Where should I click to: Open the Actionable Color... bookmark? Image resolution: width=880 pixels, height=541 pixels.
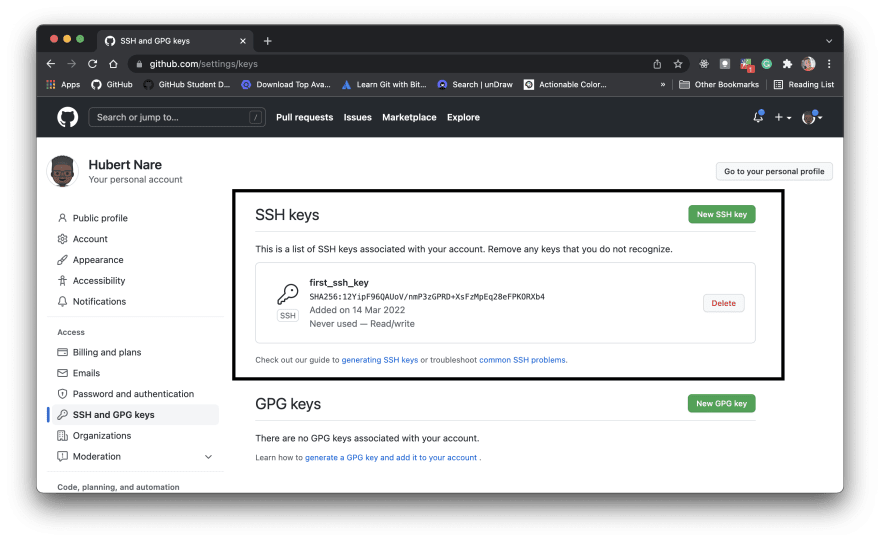[565, 85]
